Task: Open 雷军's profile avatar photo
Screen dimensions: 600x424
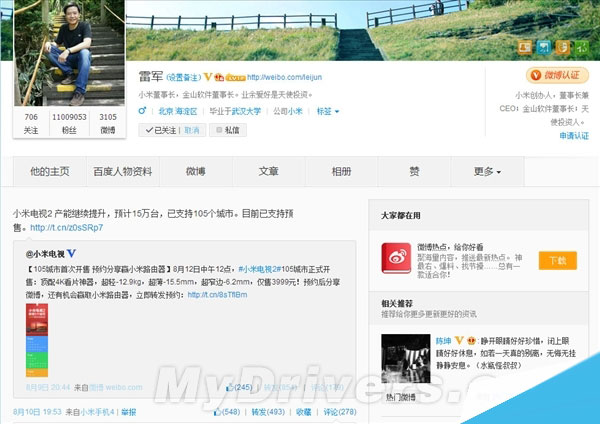Action: (69, 53)
